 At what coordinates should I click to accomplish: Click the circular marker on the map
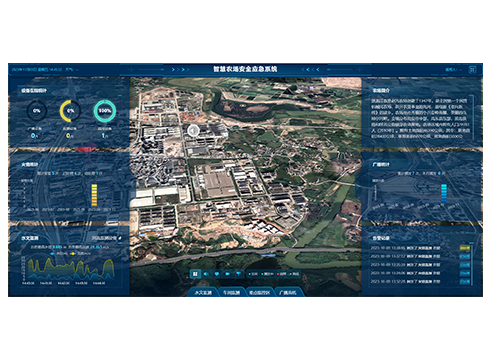coord(193,131)
